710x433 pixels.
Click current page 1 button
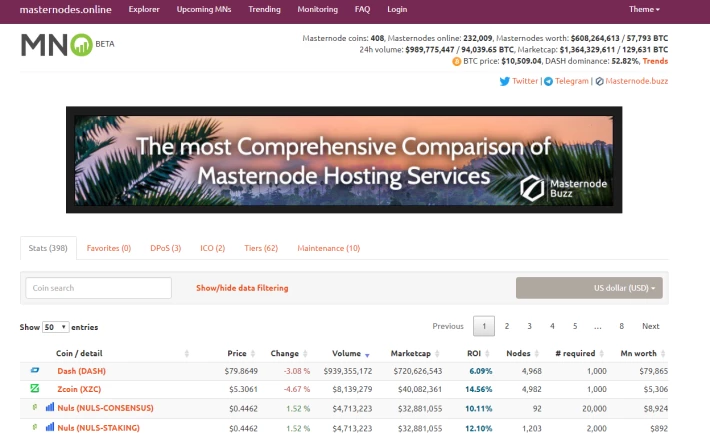tap(484, 326)
